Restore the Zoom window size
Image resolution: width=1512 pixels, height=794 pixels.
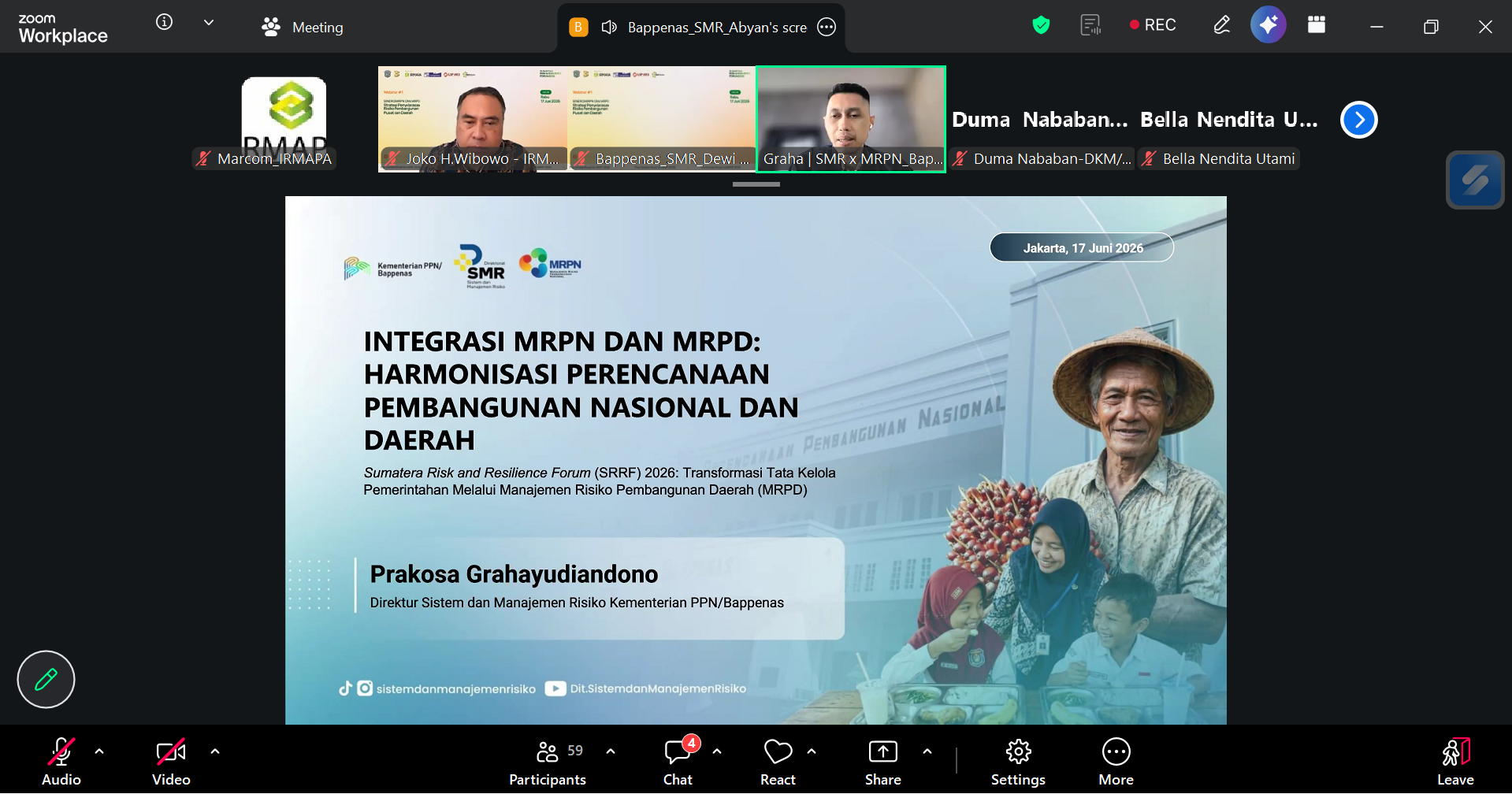[1431, 27]
